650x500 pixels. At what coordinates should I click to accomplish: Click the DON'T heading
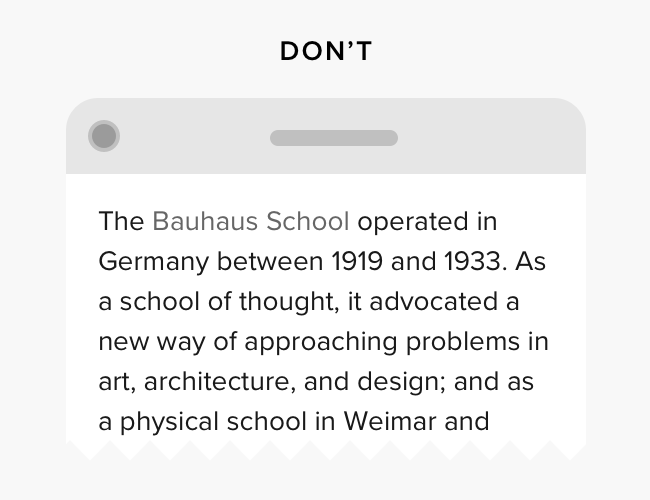click(326, 52)
